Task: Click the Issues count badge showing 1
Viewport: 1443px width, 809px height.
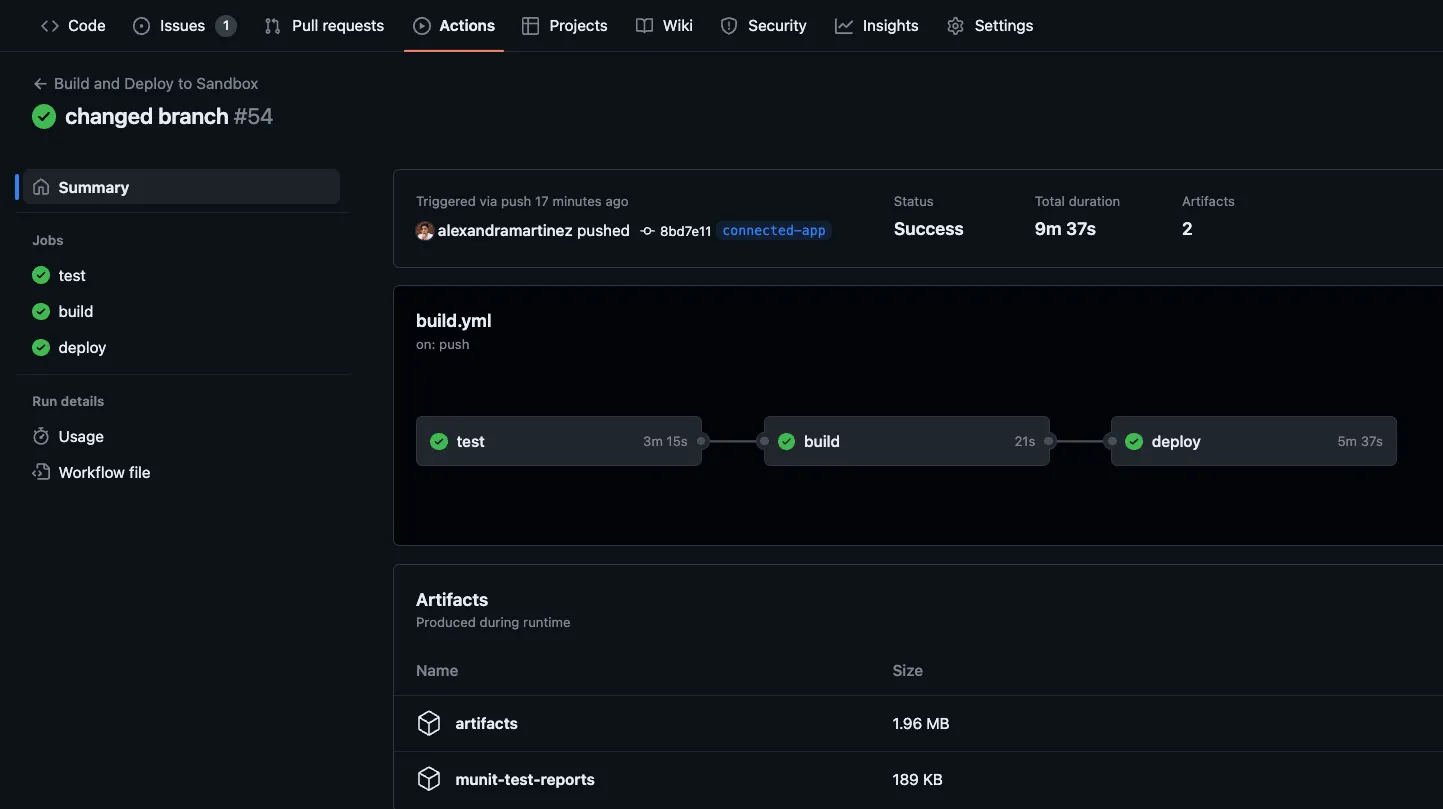Action: pos(226,26)
